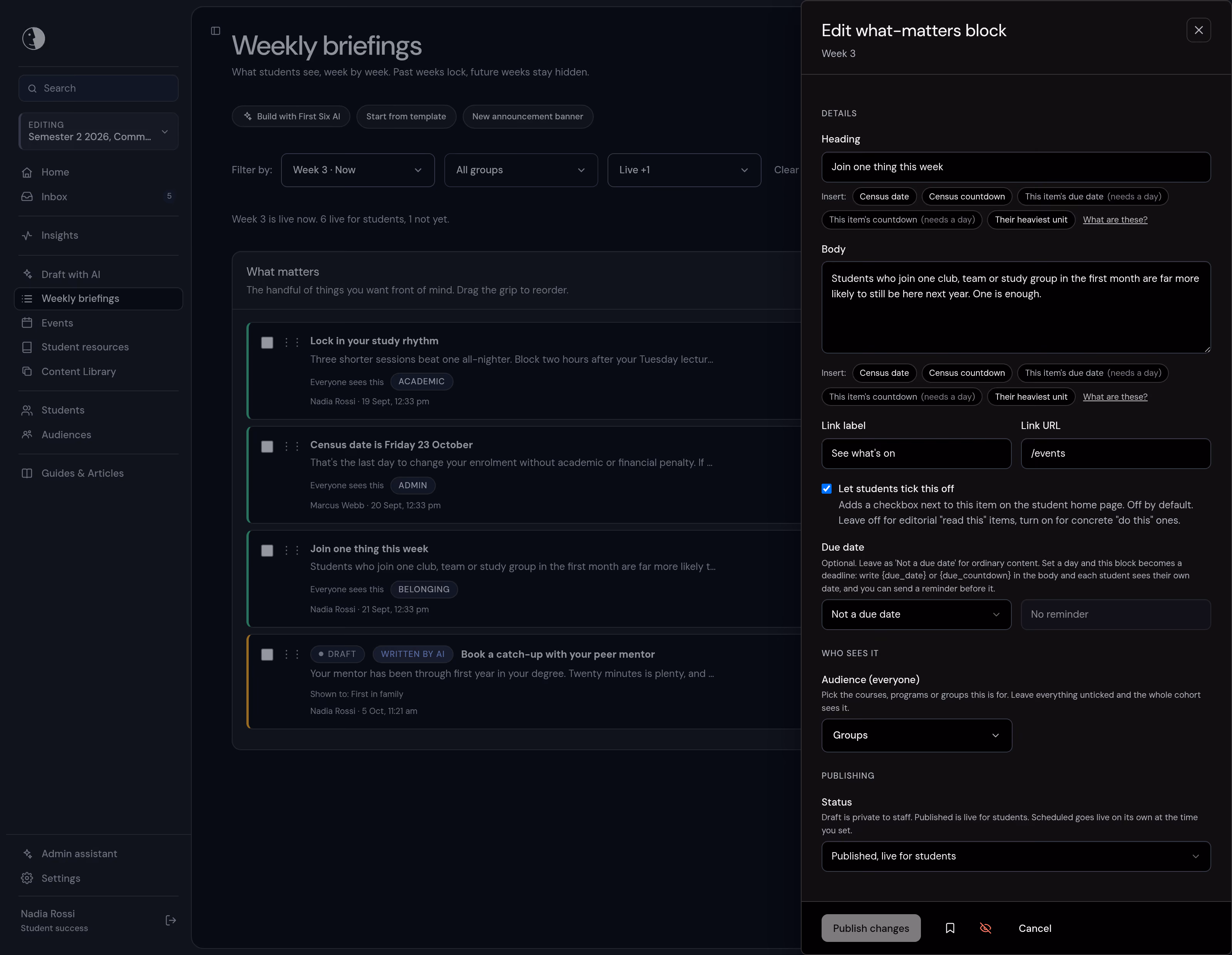Open Events in the sidebar
Image resolution: width=1232 pixels, height=955 pixels.
(x=98, y=323)
